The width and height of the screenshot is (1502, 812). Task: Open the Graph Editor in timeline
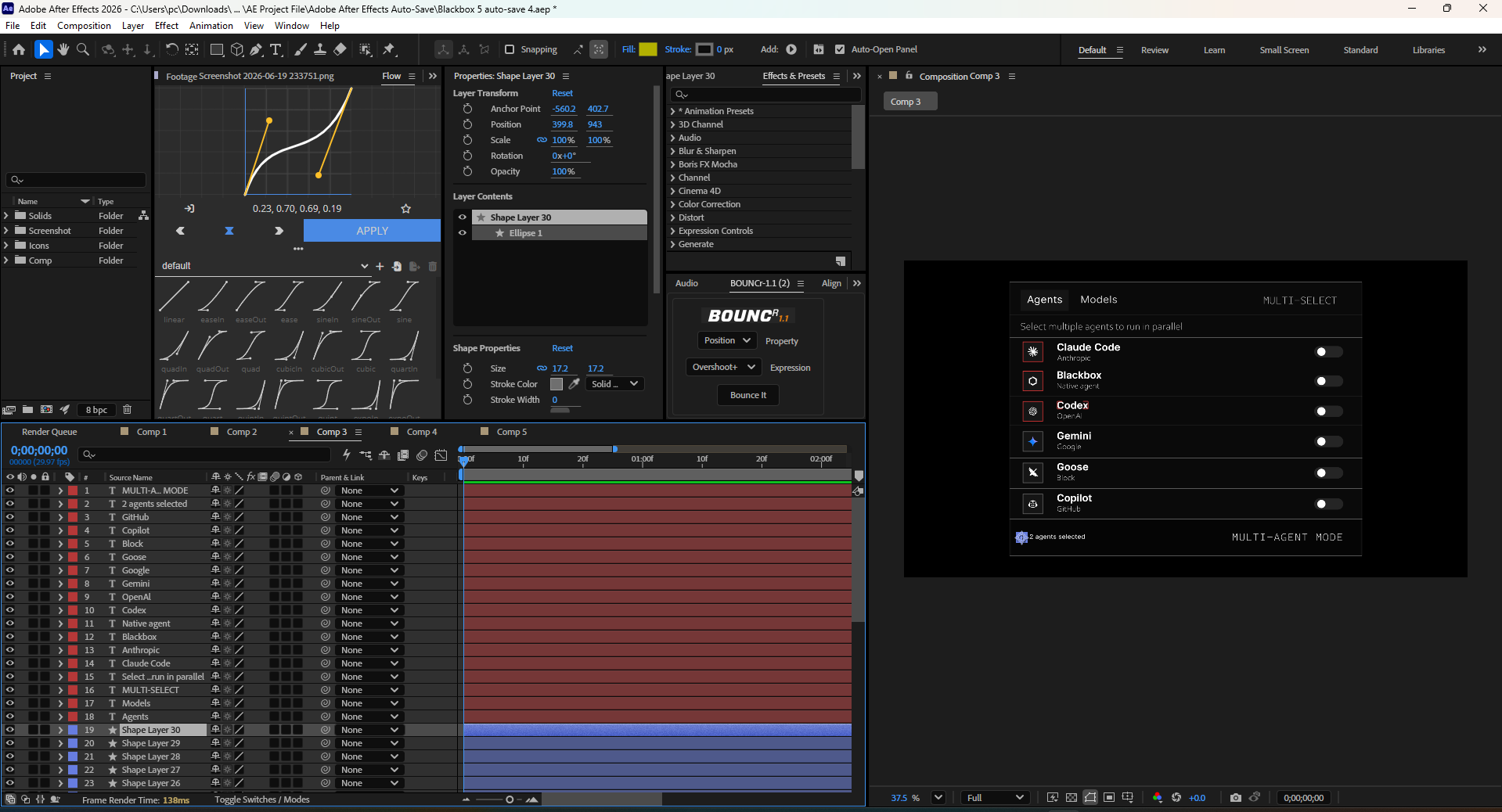tap(441, 455)
